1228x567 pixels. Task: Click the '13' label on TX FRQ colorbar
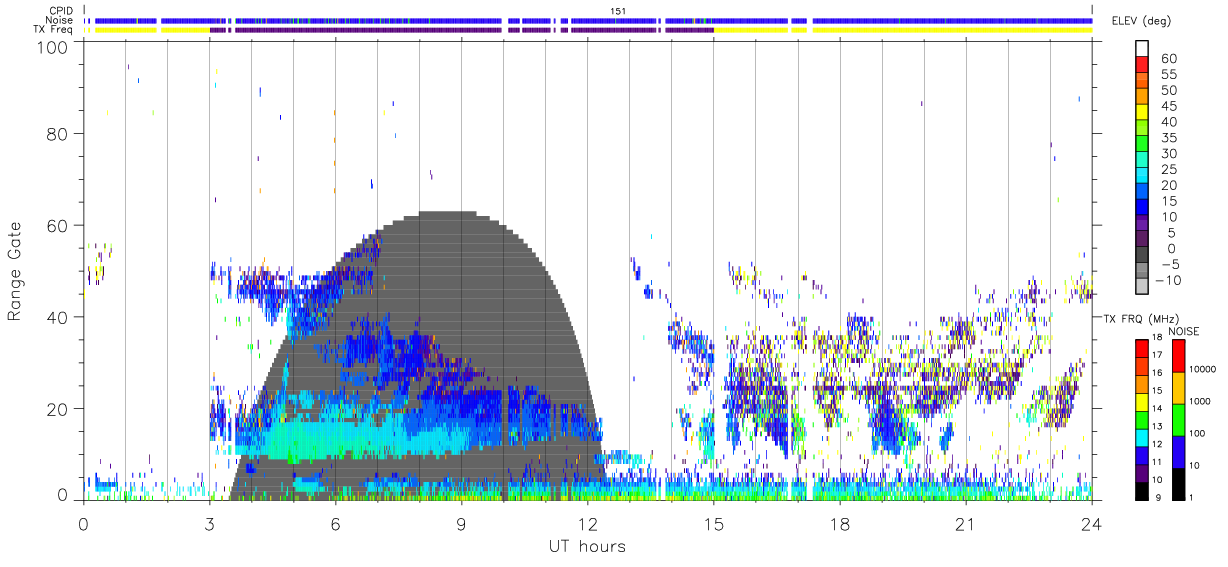[1158, 426]
